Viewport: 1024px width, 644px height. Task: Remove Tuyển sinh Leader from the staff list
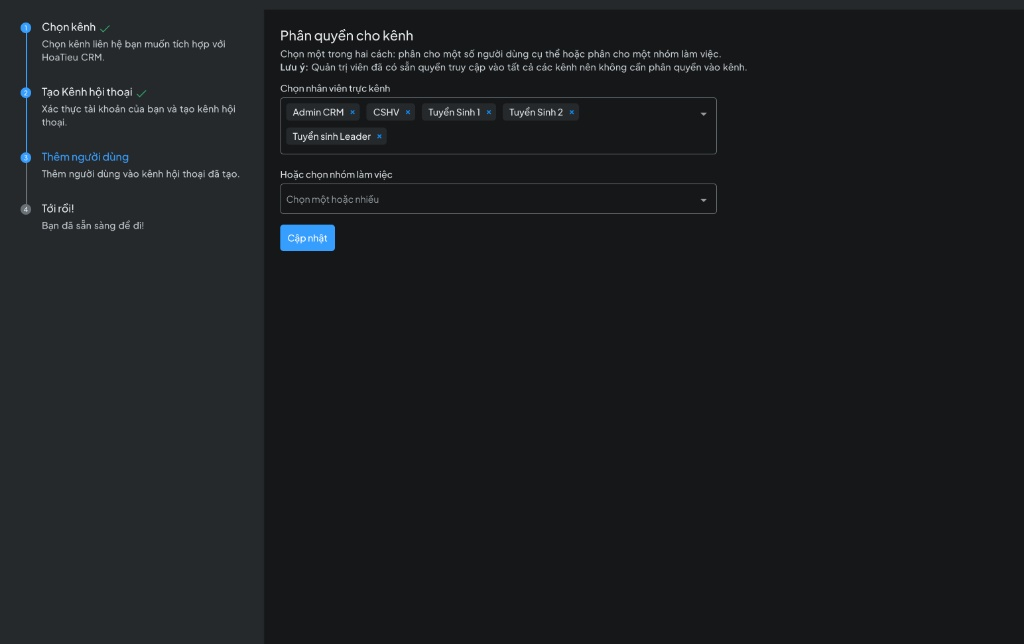(x=379, y=137)
